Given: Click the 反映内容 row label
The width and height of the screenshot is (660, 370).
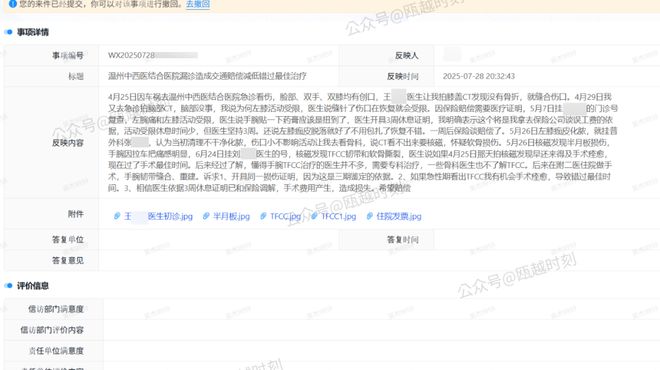Looking at the screenshot, I should click(x=68, y=143).
